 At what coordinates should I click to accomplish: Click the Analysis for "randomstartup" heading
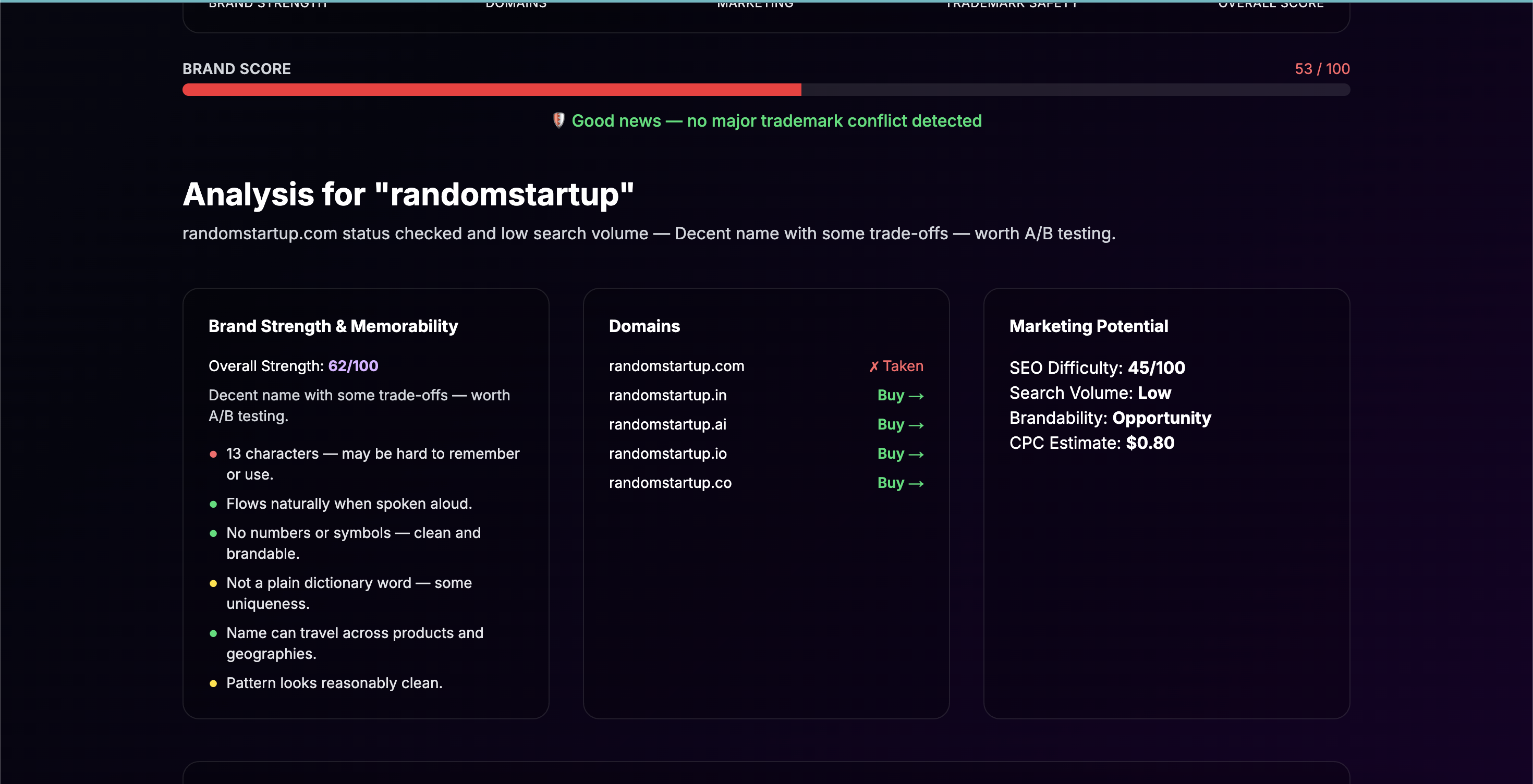coord(408,194)
